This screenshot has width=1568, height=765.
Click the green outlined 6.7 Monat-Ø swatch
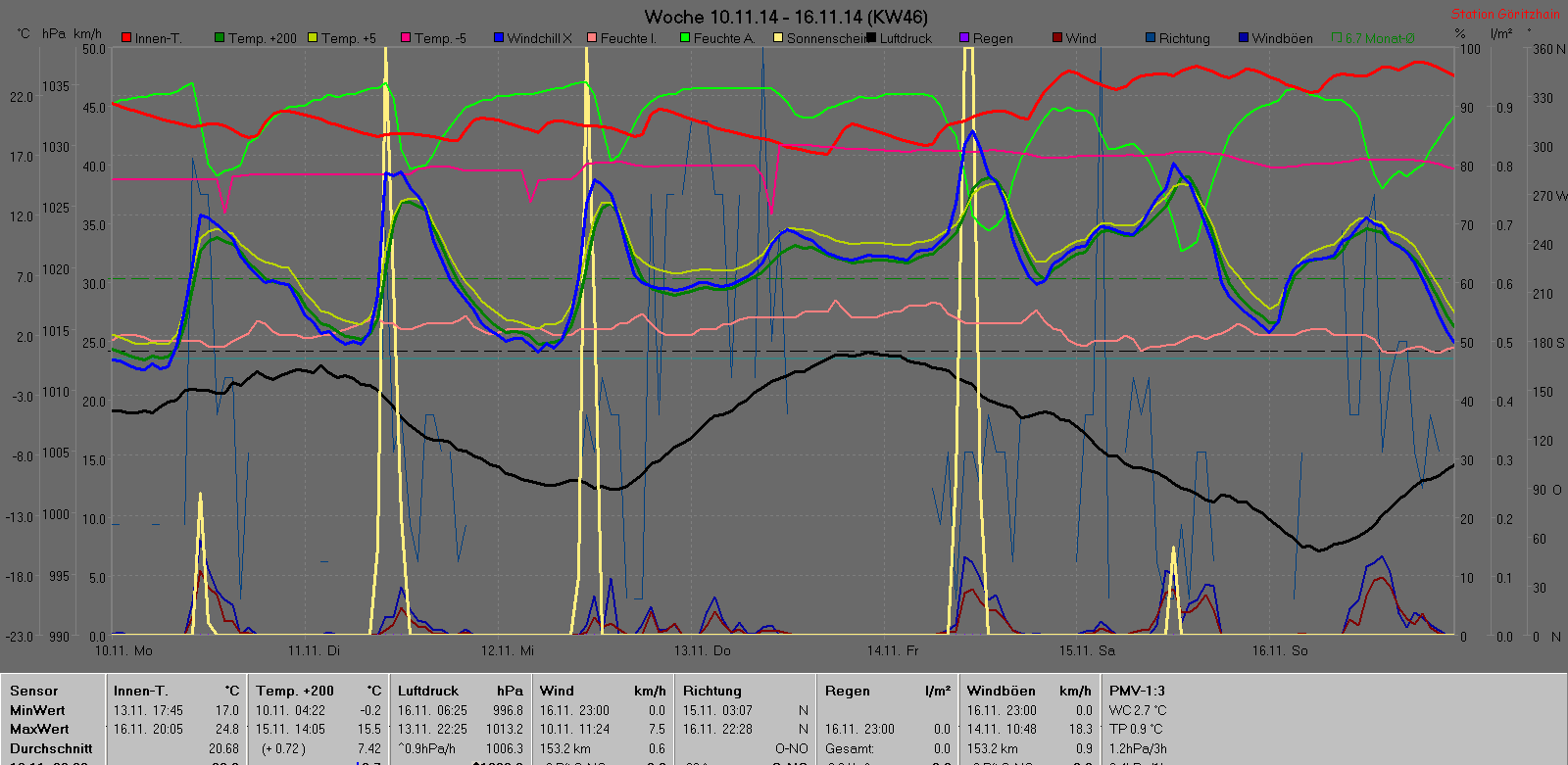(1337, 38)
